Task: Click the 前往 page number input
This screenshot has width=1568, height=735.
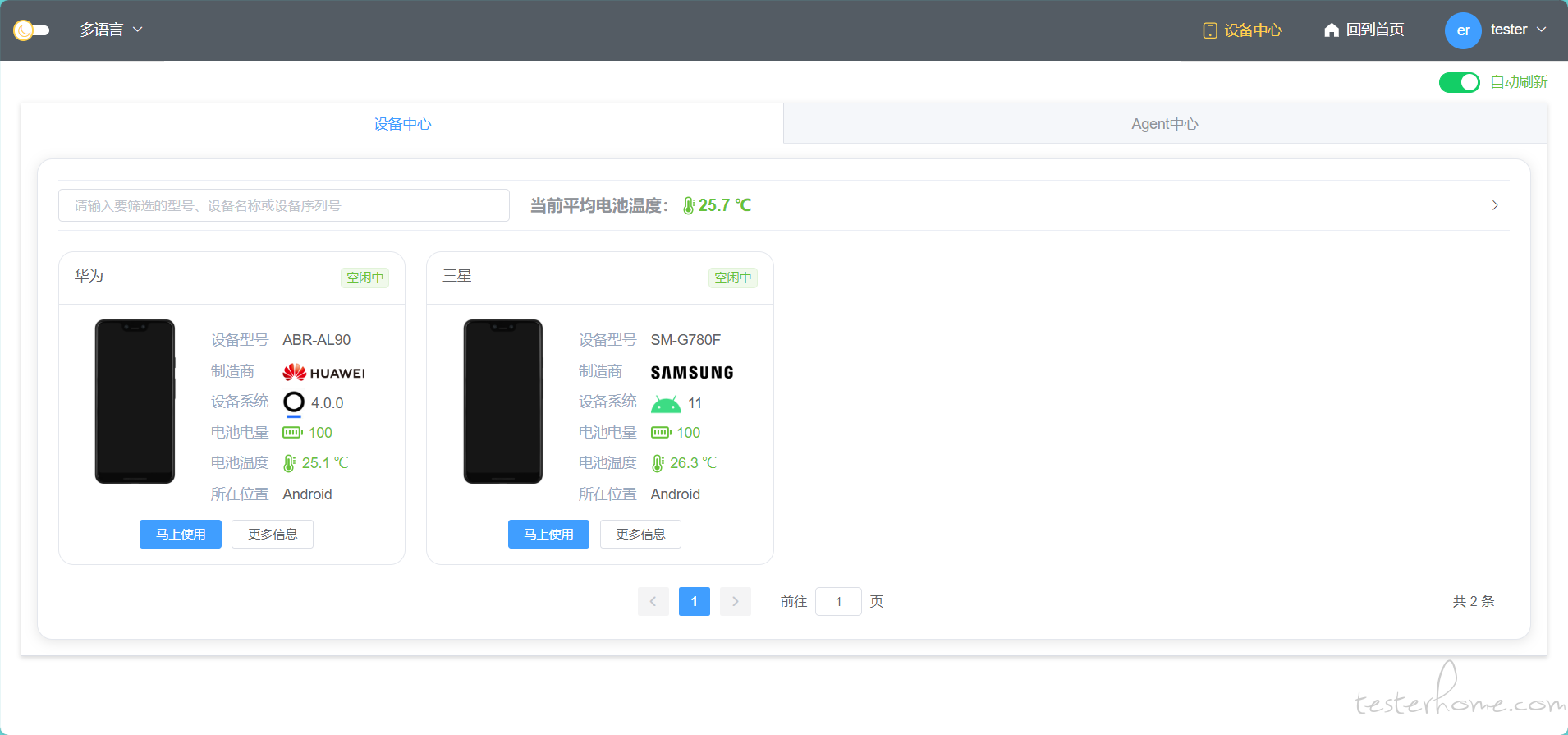Action: [x=838, y=602]
